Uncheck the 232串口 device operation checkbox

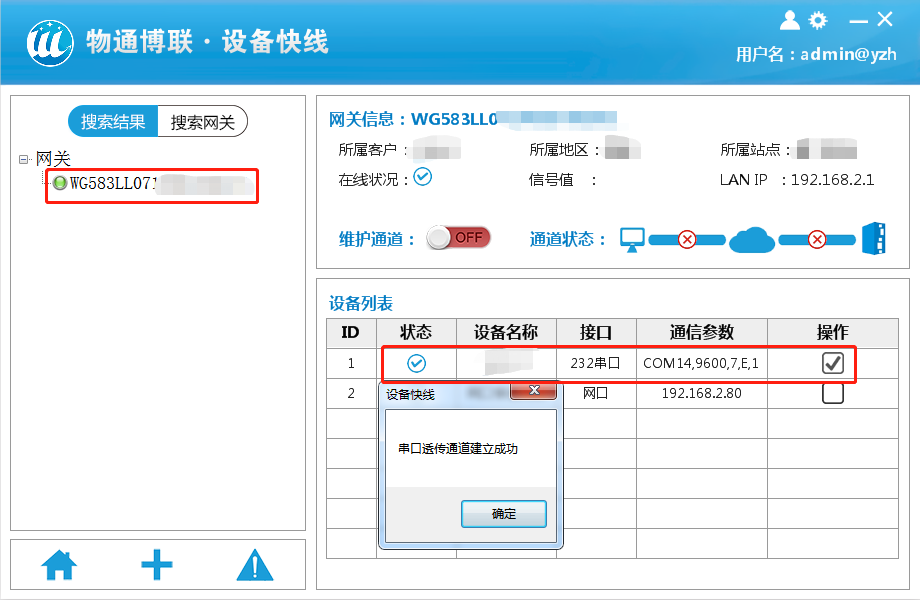[835, 363]
